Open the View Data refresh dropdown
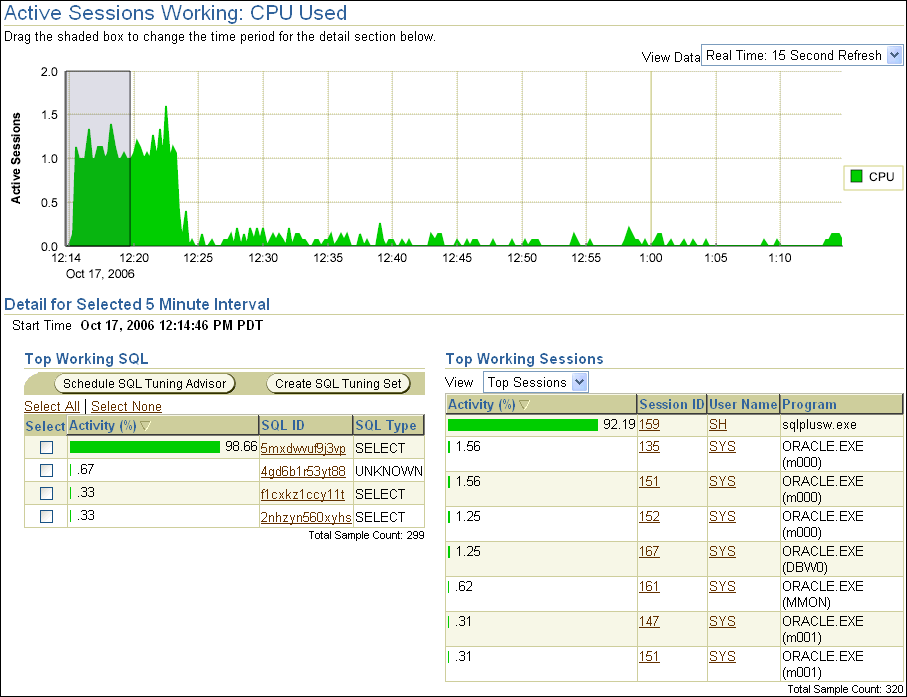907x697 pixels. click(x=802, y=56)
